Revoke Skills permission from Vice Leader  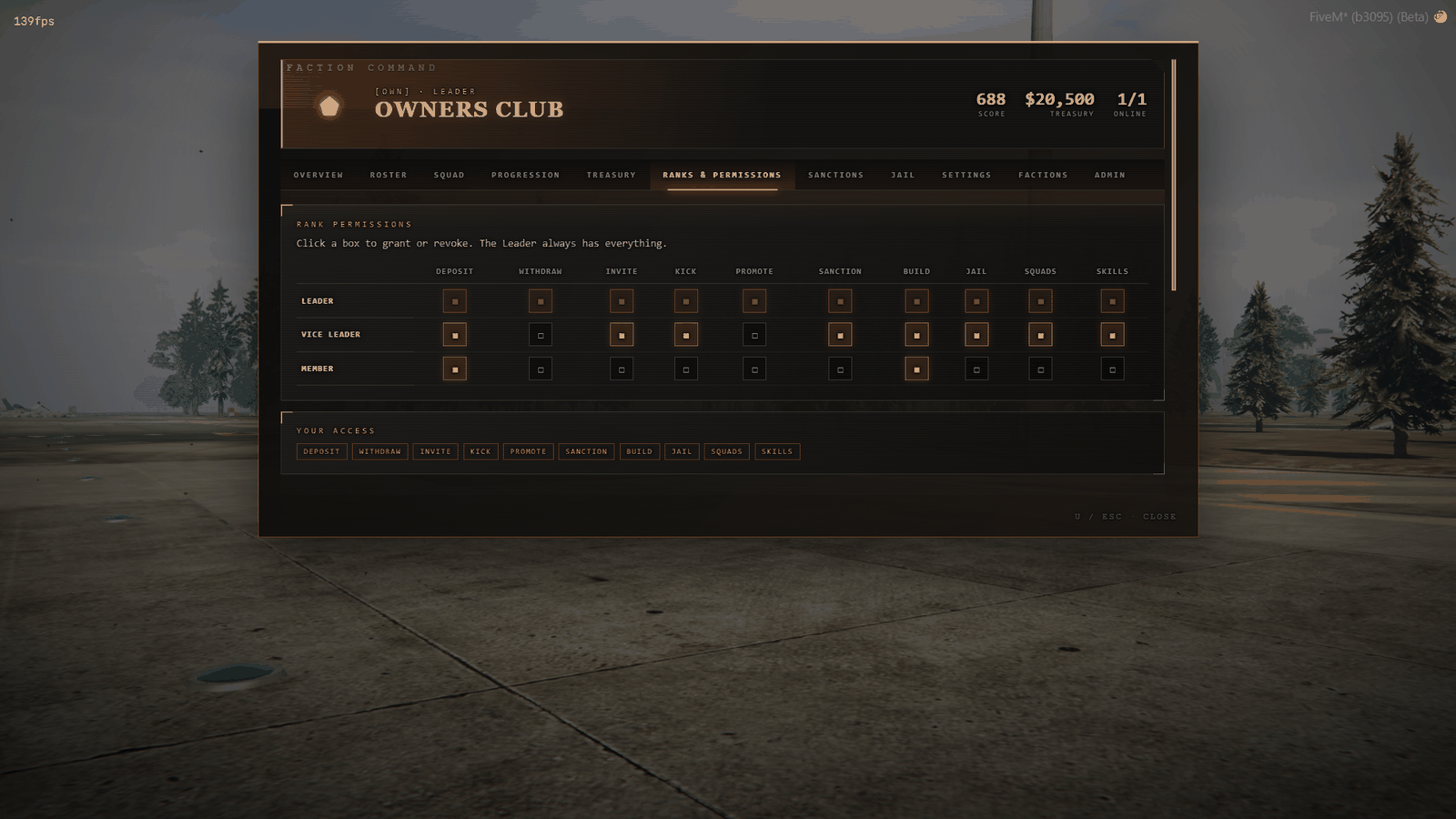click(1112, 335)
